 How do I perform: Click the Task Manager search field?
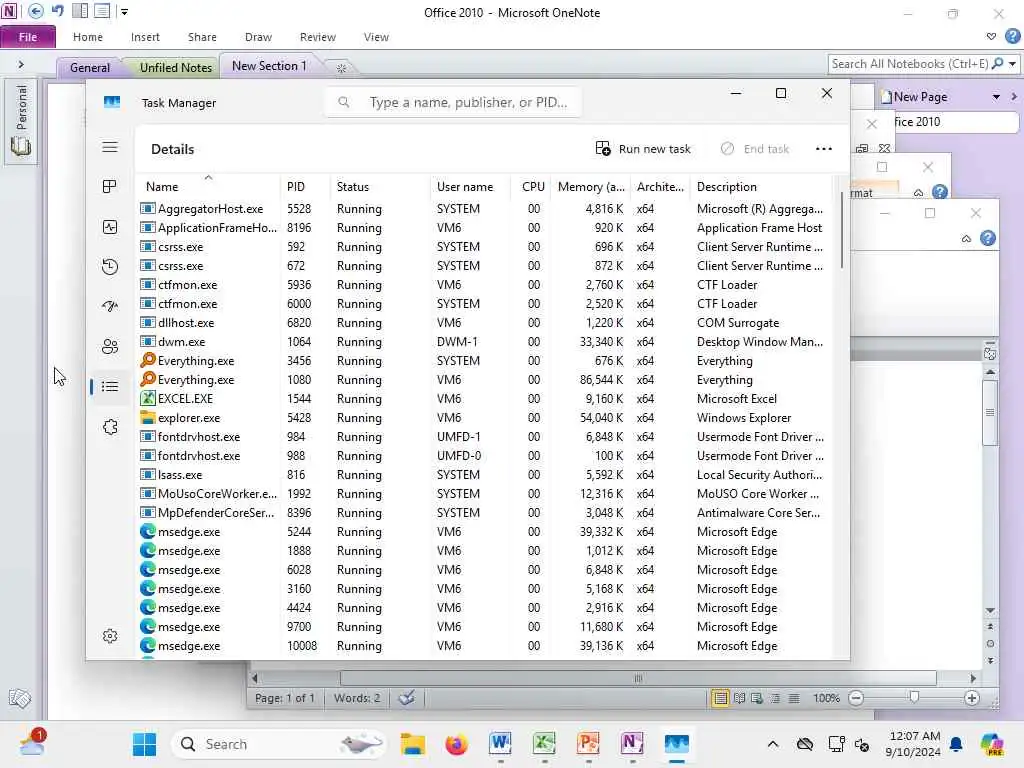(453, 103)
